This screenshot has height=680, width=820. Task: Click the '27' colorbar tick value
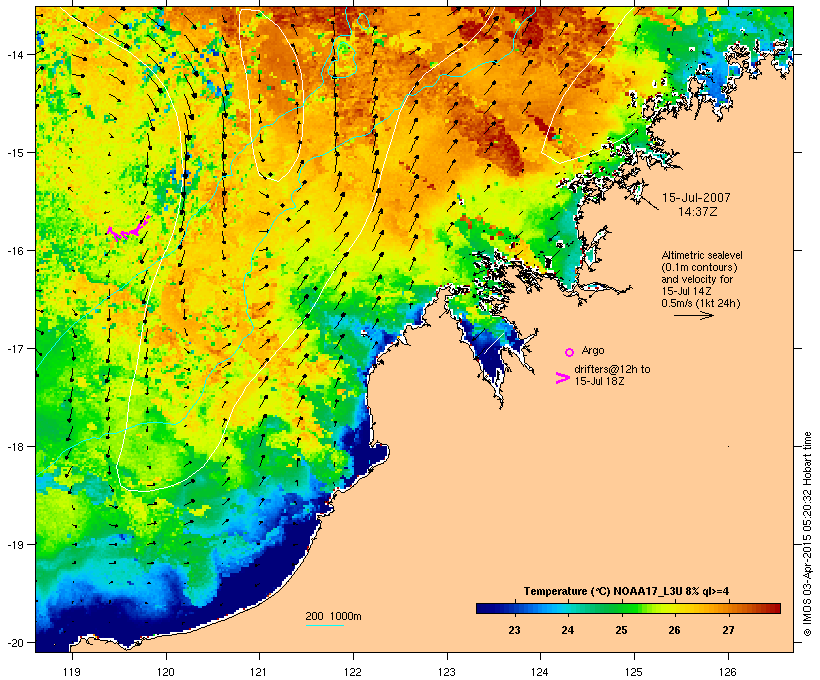point(728,630)
